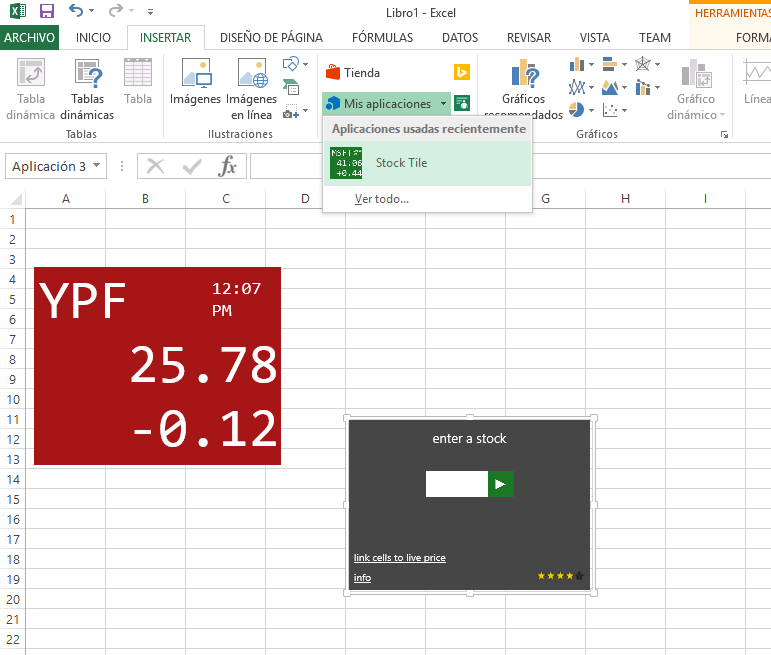Click the Redo arrow icon

tap(116, 10)
